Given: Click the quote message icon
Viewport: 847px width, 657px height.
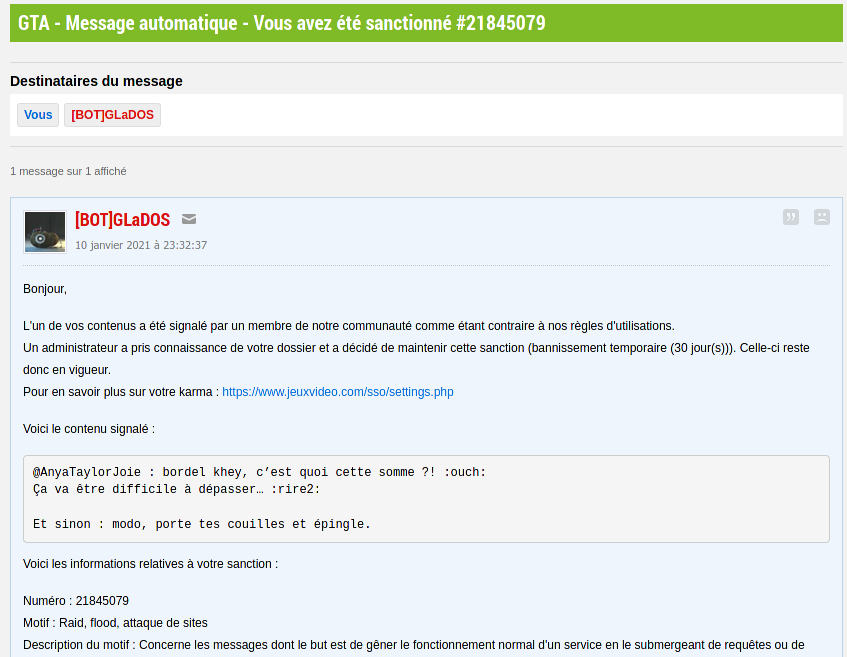Looking at the screenshot, I should coord(791,217).
